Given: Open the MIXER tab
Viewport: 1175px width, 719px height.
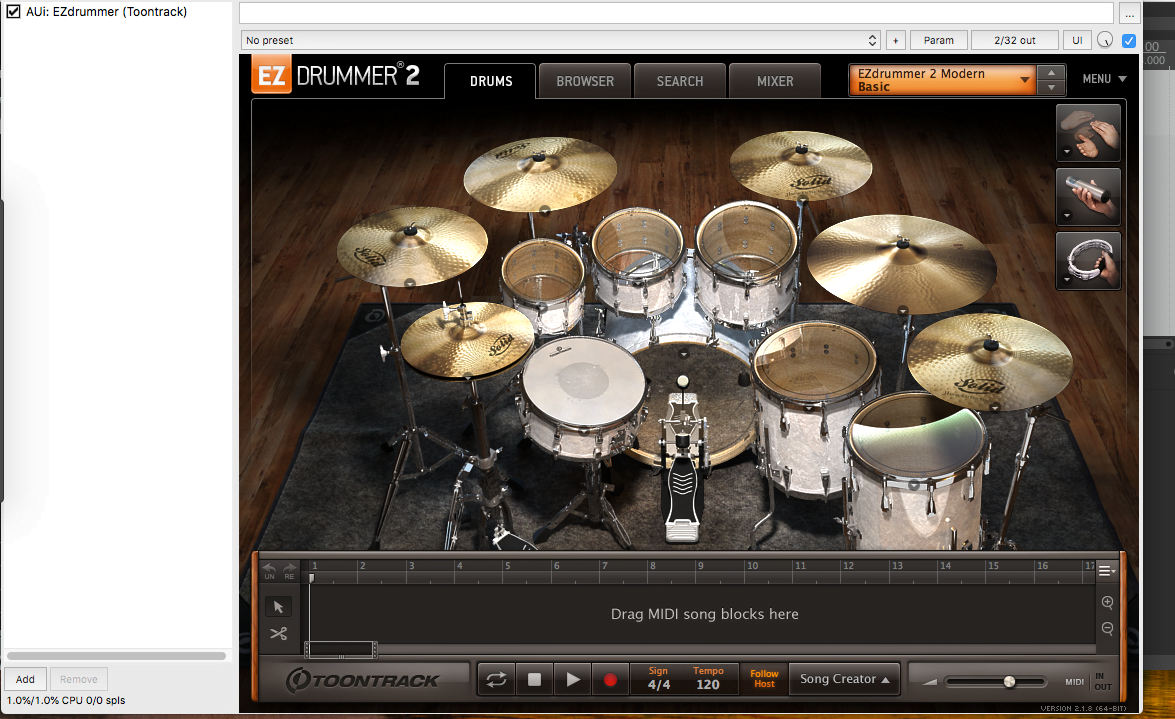Looking at the screenshot, I should tap(775, 82).
